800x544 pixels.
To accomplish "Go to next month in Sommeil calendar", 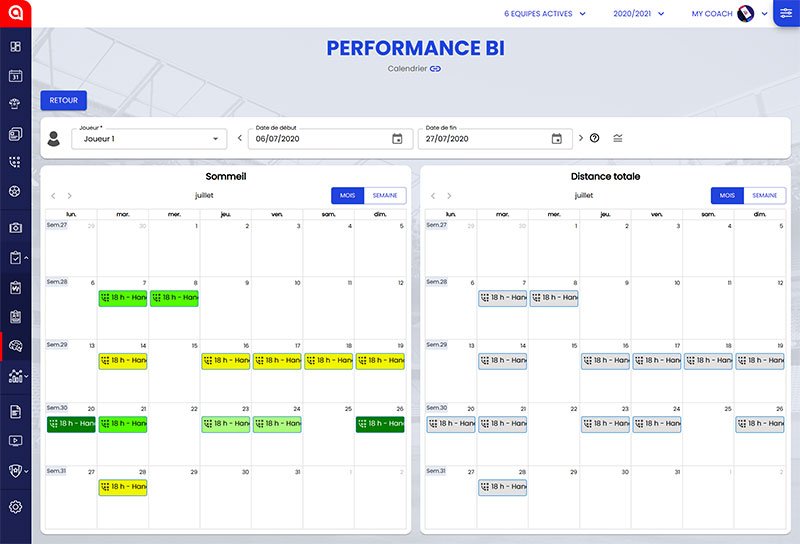I will tap(69, 196).
